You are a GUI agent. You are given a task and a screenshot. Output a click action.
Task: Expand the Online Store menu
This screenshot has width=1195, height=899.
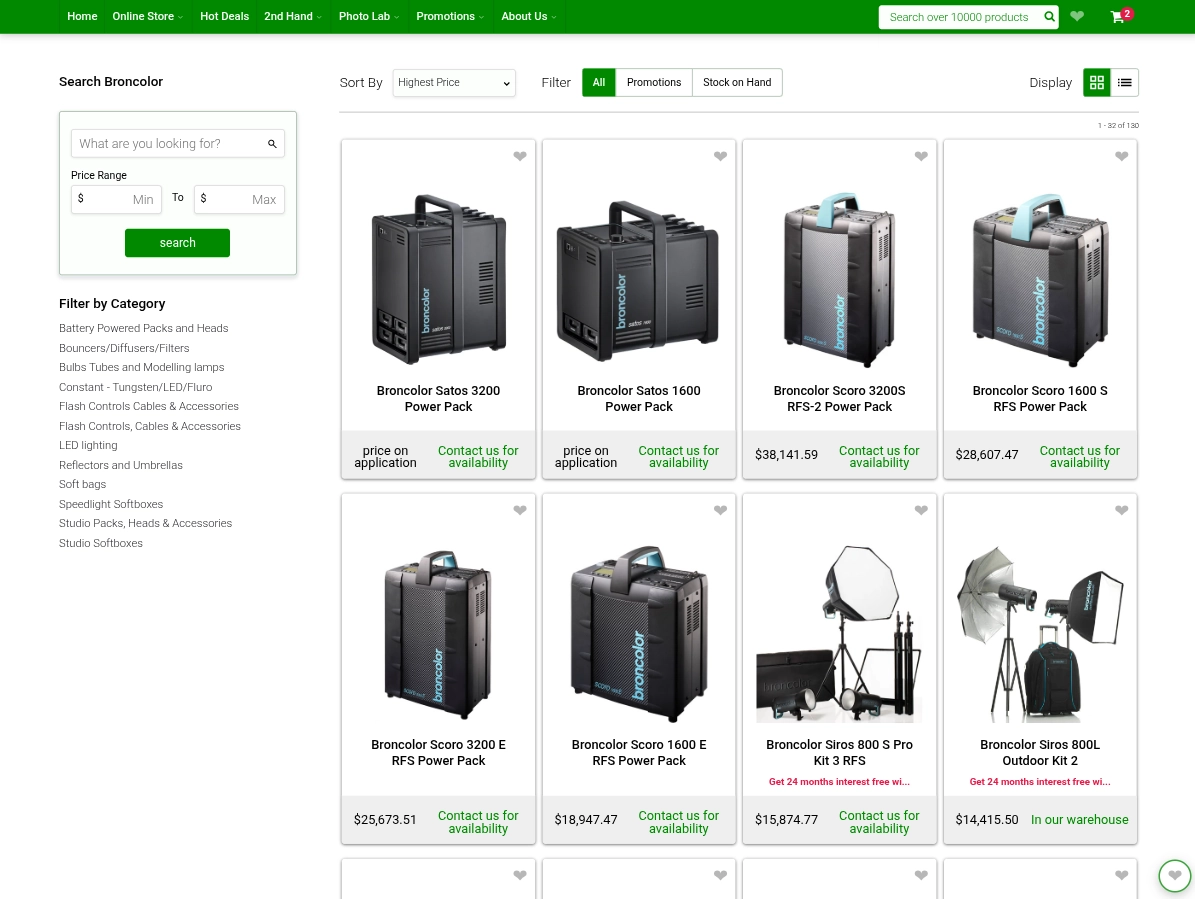(147, 16)
